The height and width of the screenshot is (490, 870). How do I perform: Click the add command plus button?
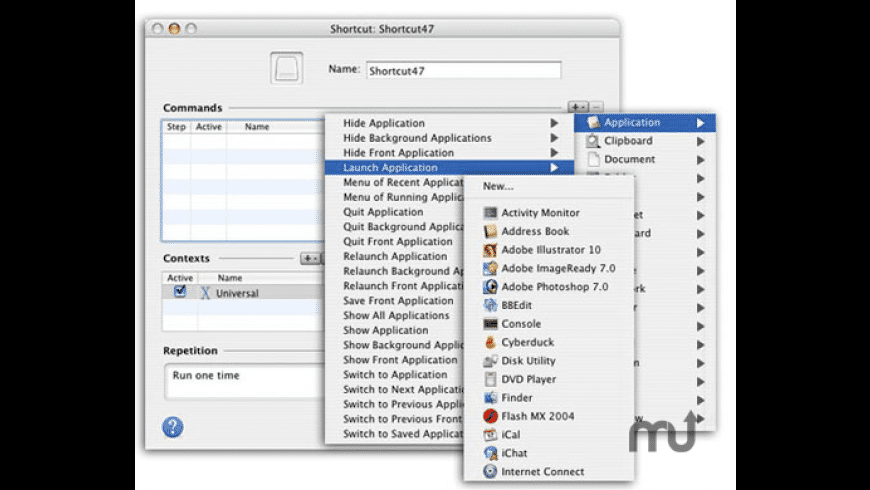(577, 106)
